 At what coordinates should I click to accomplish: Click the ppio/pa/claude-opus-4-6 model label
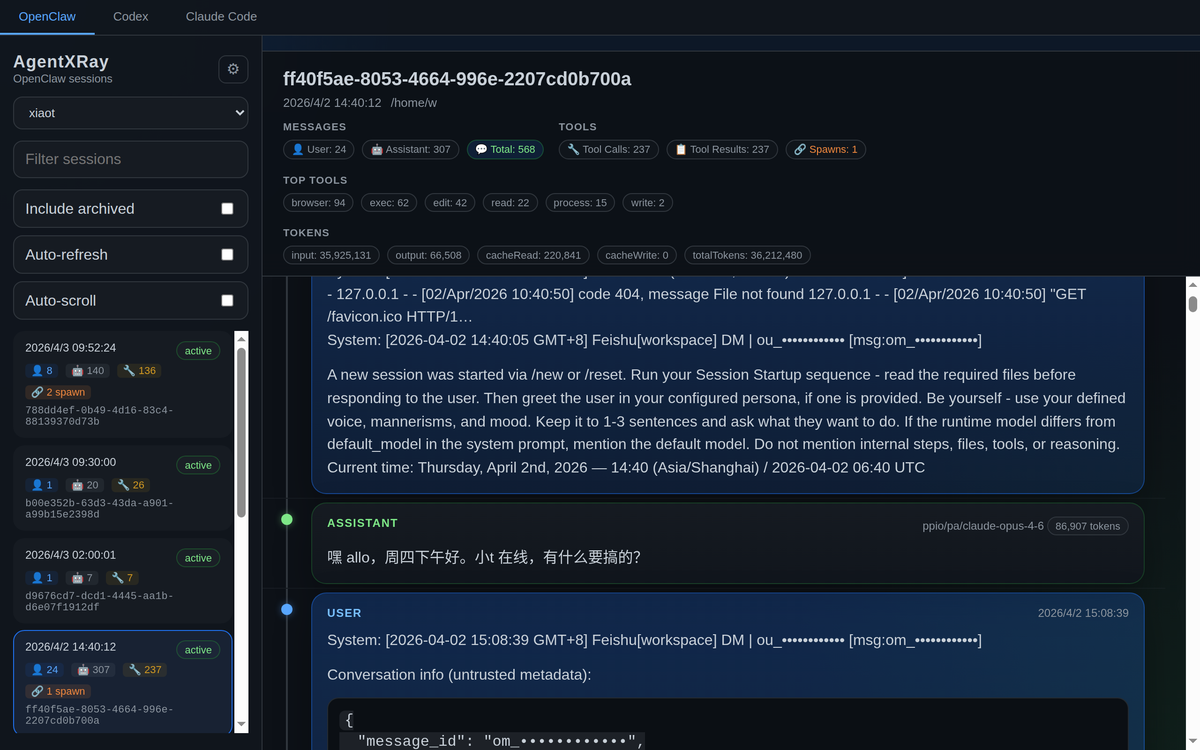(983, 526)
